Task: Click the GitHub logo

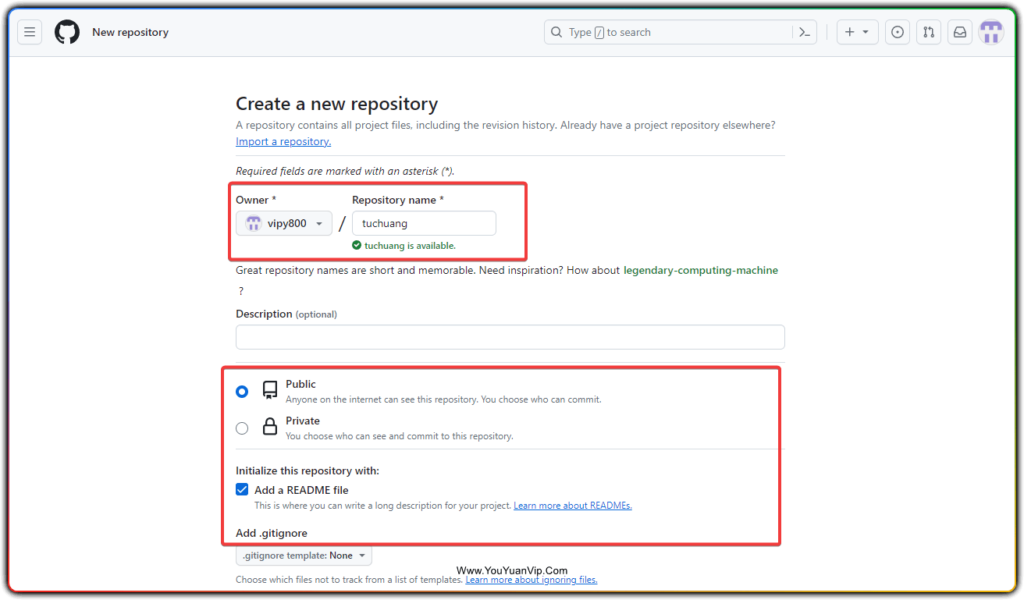Action: pos(66,31)
